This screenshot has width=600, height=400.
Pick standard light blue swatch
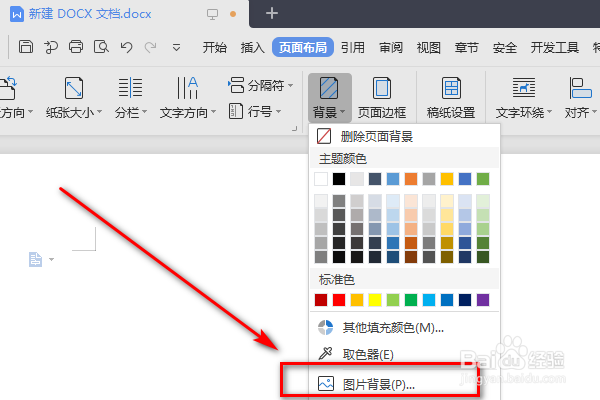tap(429, 300)
